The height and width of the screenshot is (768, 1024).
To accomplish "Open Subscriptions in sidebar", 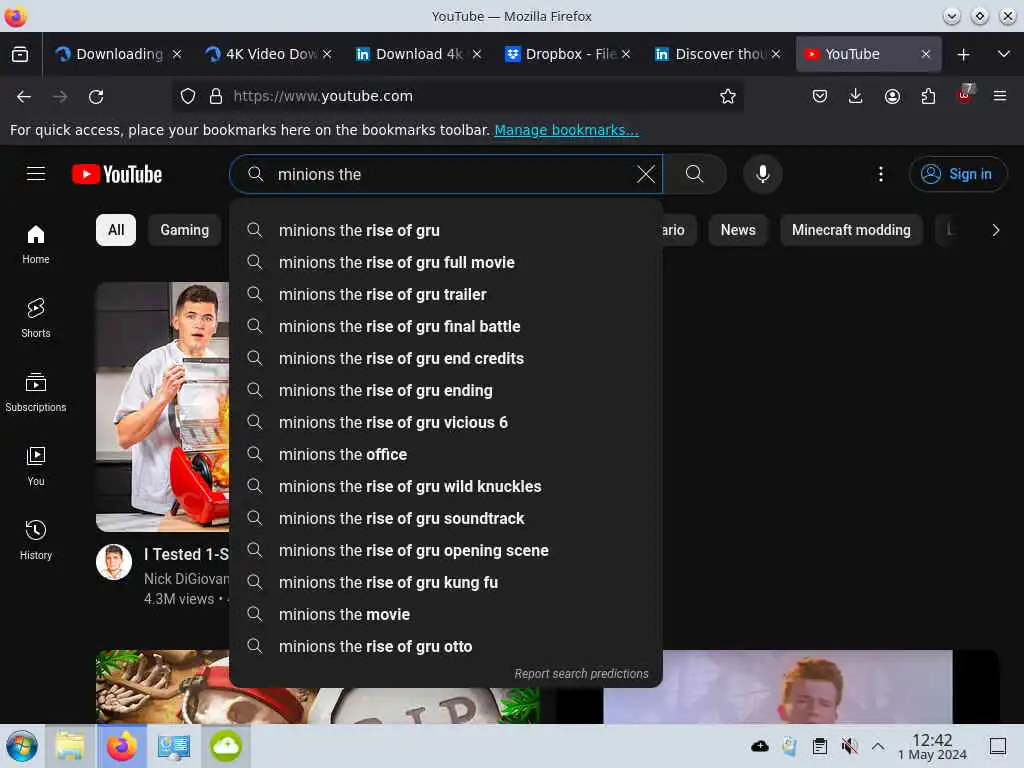I will click(x=36, y=392).
